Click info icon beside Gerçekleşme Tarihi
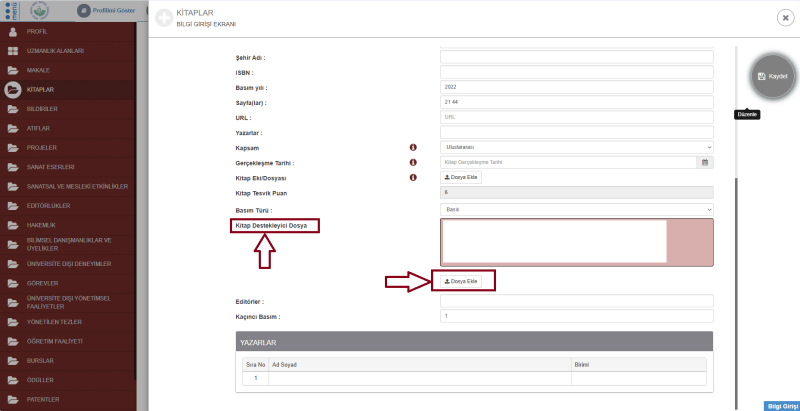The image size is (800, 411). 413,162
